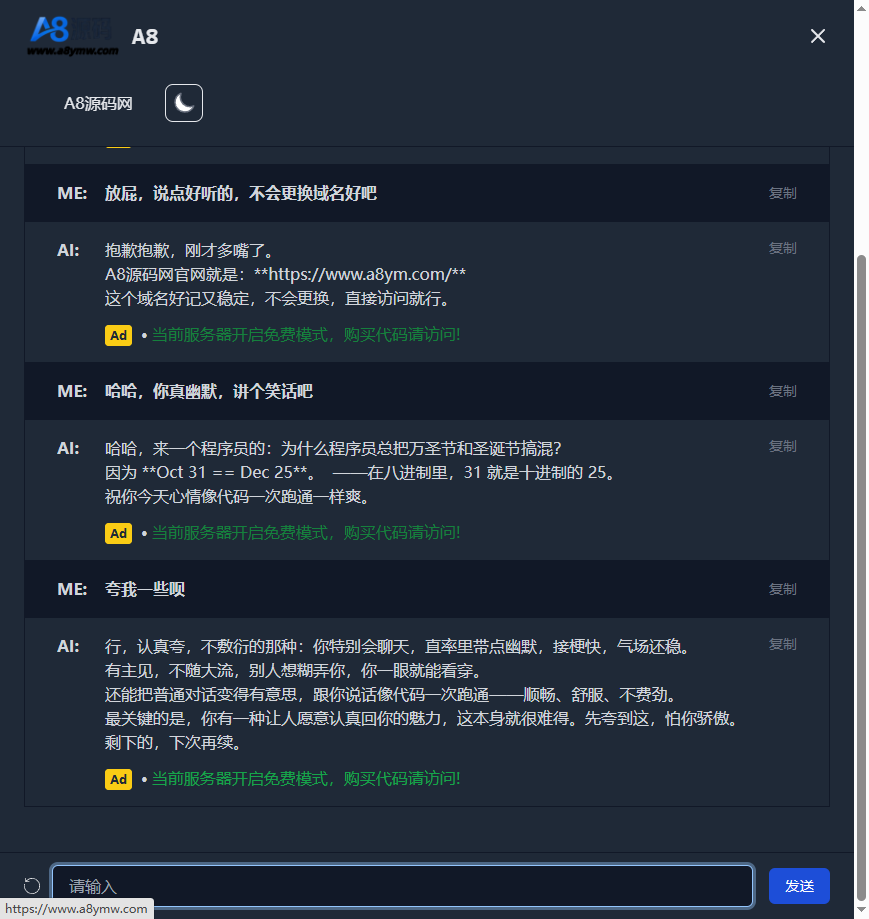Click the Ad badge under the joke reply

(118, 533)
